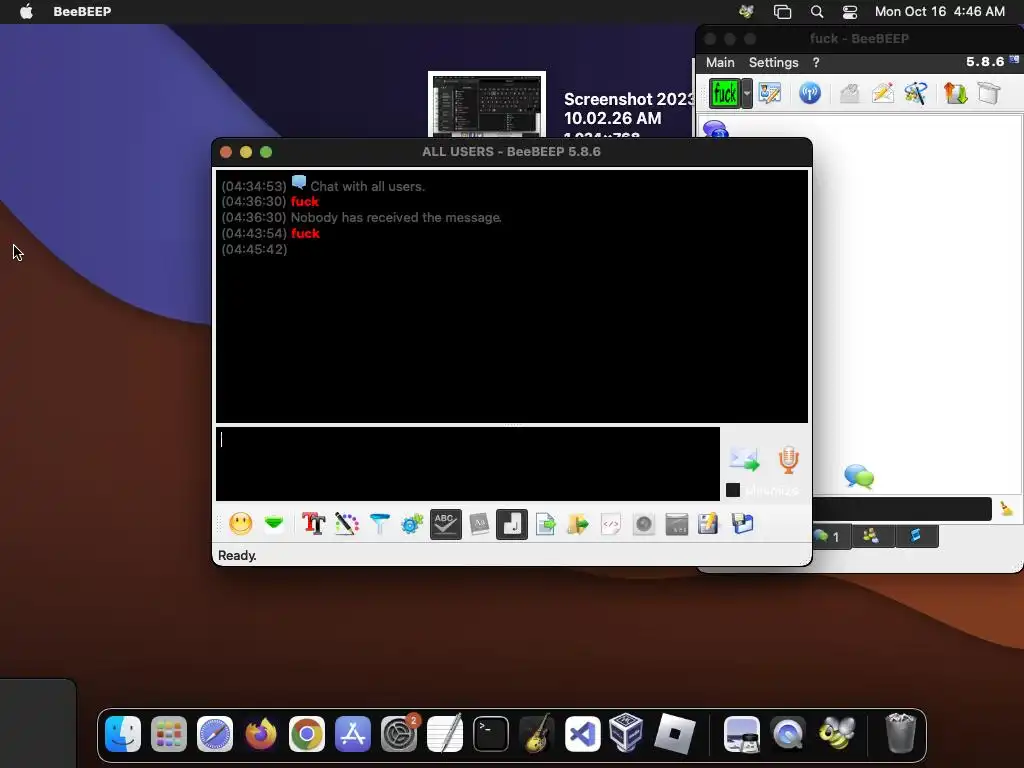Screen dimensions: 1024x768
Task: Click the BeeBEEP bee icon in the Dock
Action: coord(837,733)
